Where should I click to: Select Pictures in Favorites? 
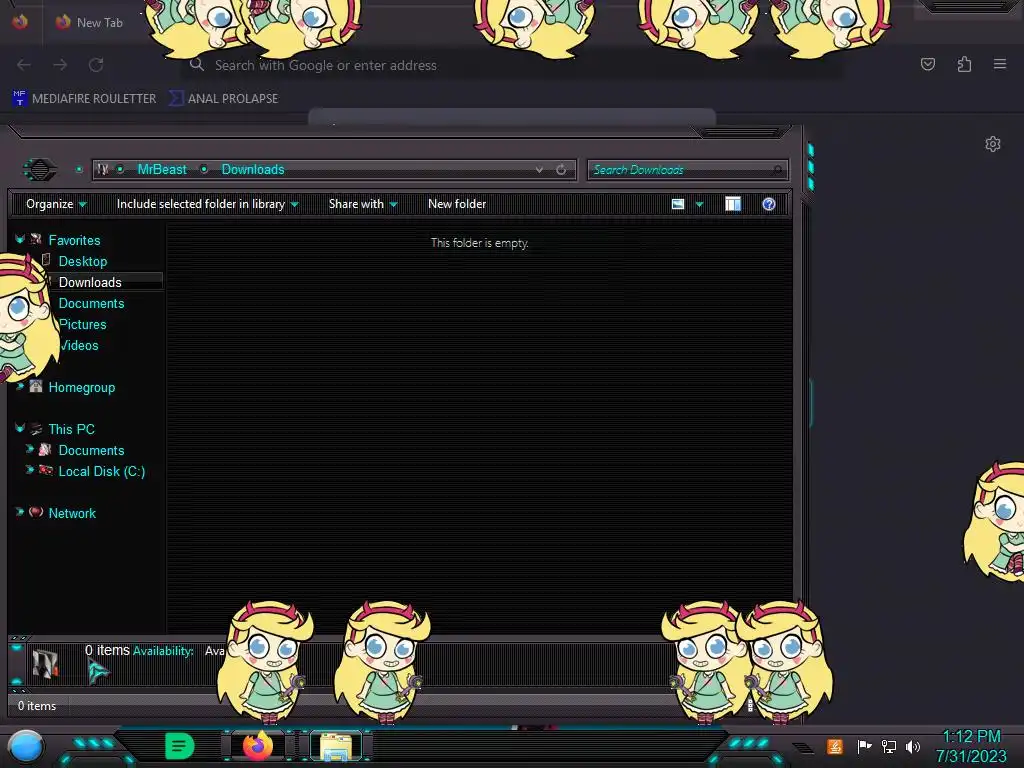(83, 324)
